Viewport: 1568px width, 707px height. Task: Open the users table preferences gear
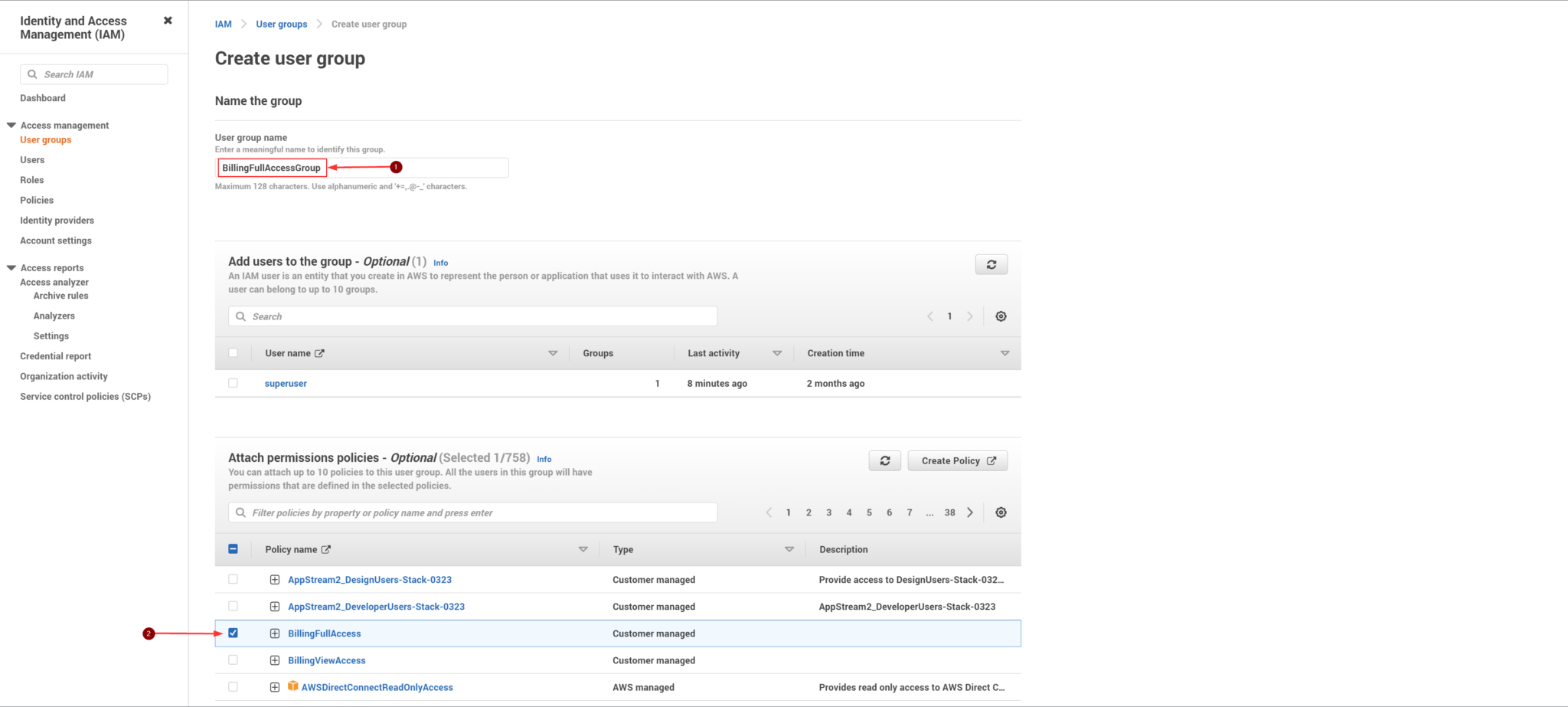1001,316
